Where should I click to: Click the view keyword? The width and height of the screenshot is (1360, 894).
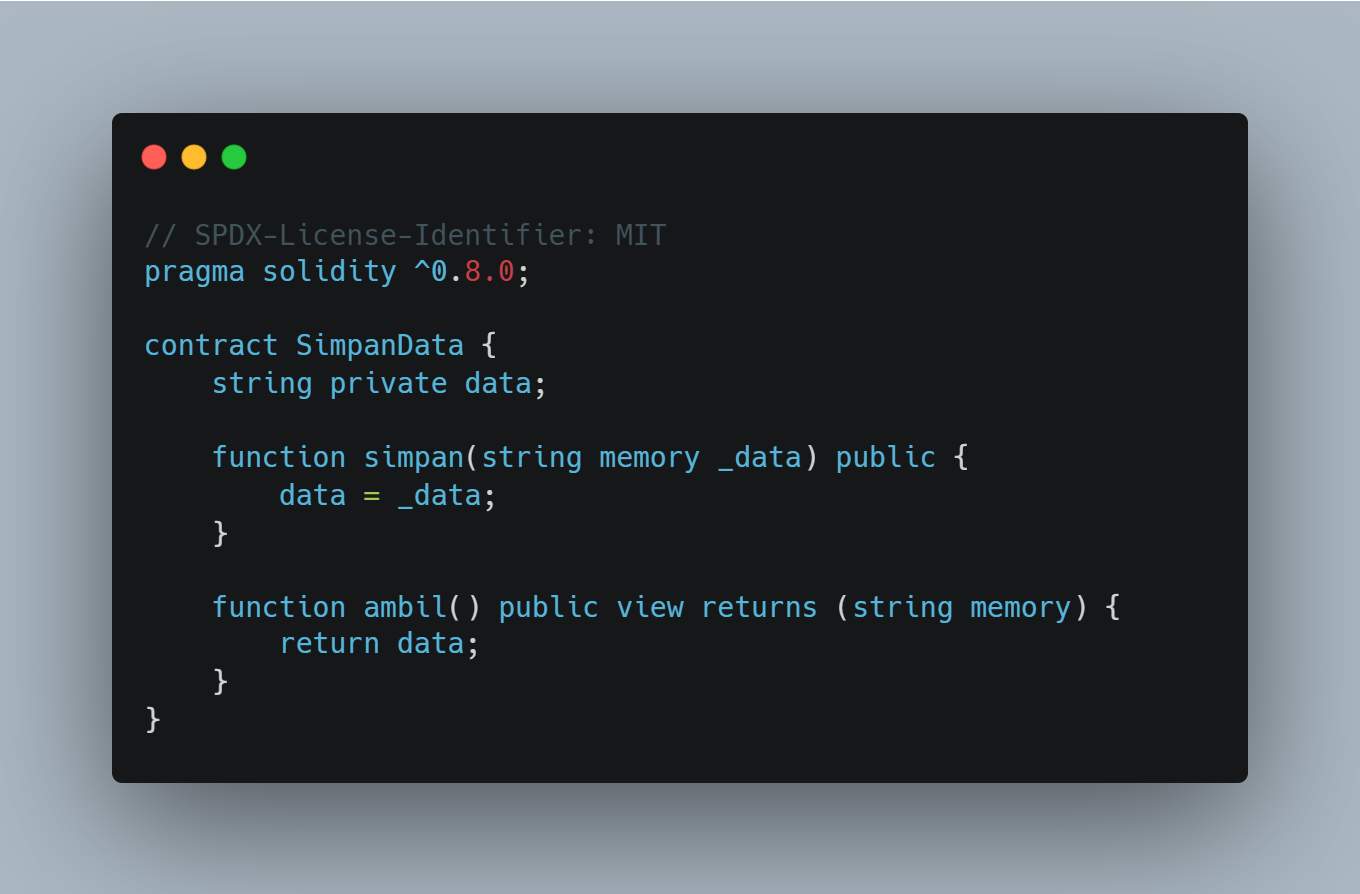click(x=649, y=607)
